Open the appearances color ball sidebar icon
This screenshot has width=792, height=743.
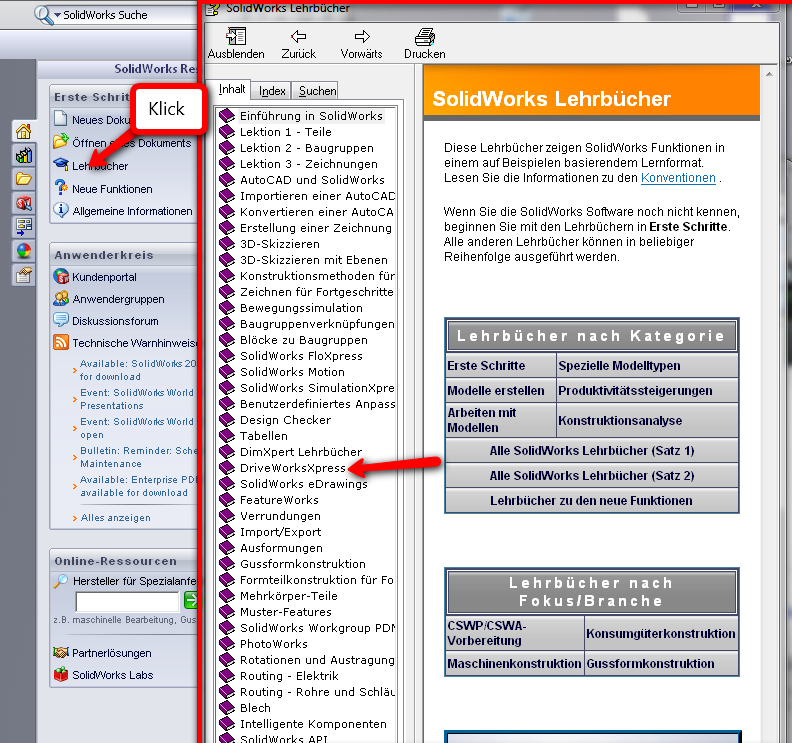click(23, 251)
